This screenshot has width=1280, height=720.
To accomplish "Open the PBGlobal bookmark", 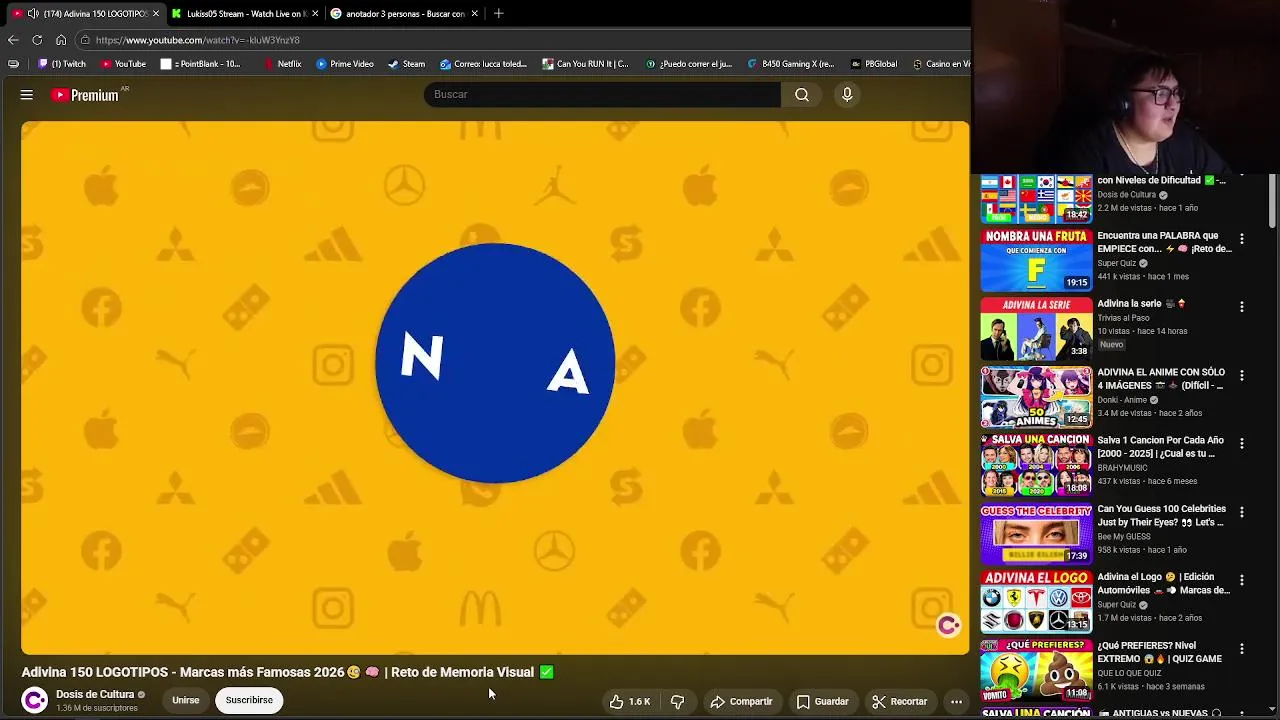I will 874,64.
